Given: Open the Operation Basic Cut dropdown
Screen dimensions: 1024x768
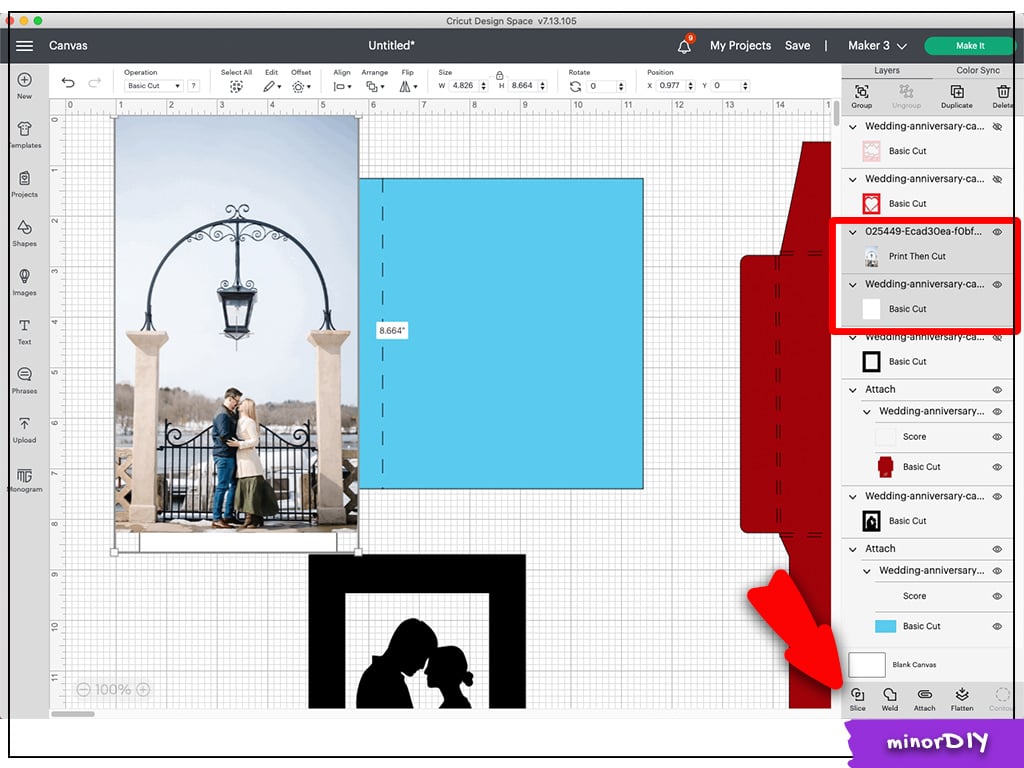Looking at the screenshot, I should (x=153, y=86).
